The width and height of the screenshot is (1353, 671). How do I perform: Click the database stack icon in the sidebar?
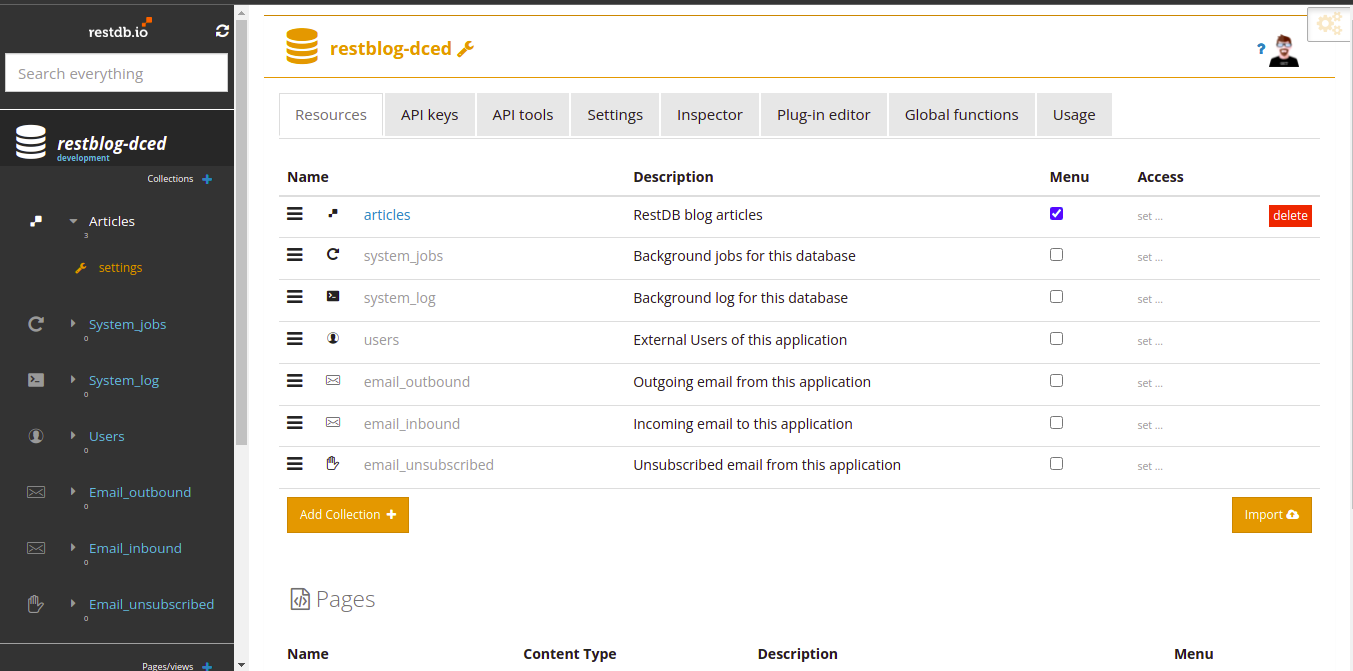tap(31, 143)
